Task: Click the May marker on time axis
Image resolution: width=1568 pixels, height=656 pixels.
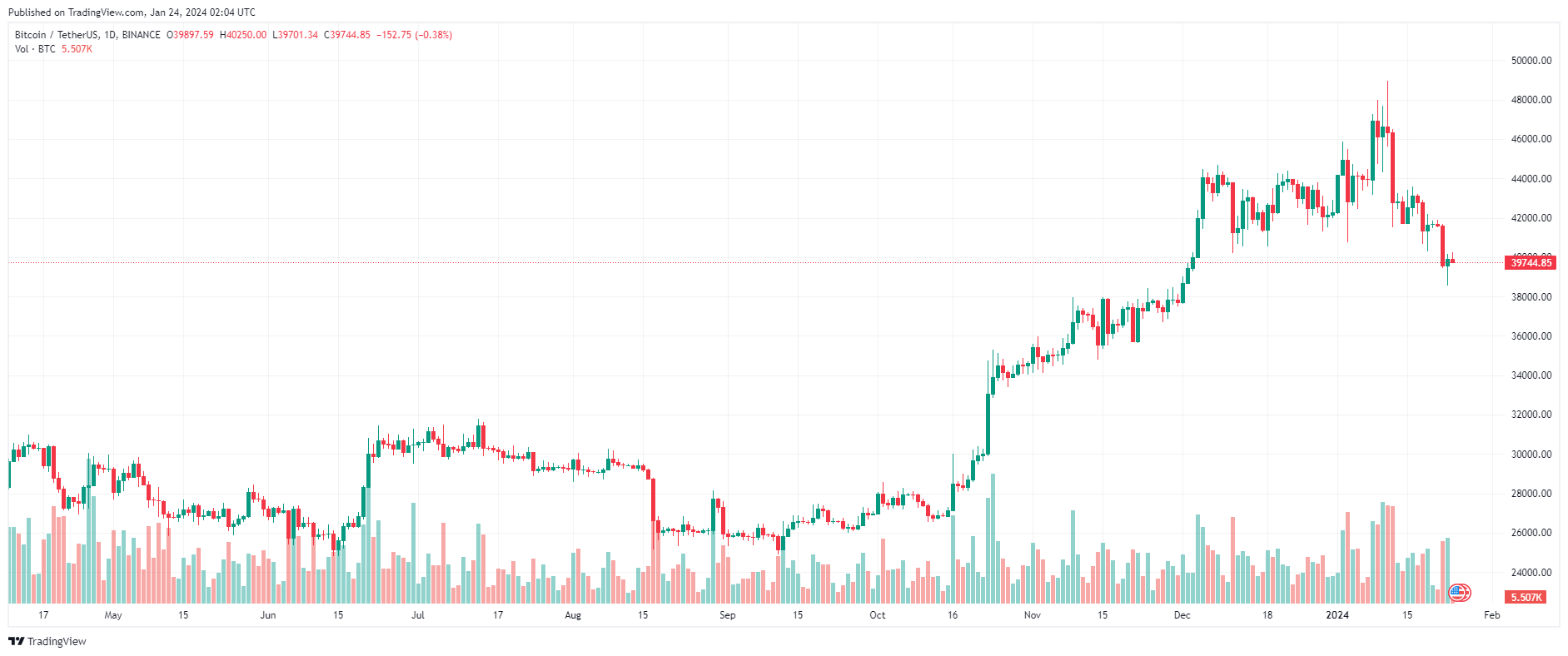Action: 113,615
